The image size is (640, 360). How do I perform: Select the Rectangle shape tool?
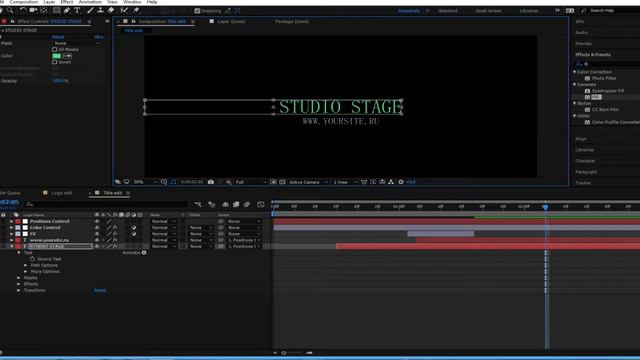(56, 10)
